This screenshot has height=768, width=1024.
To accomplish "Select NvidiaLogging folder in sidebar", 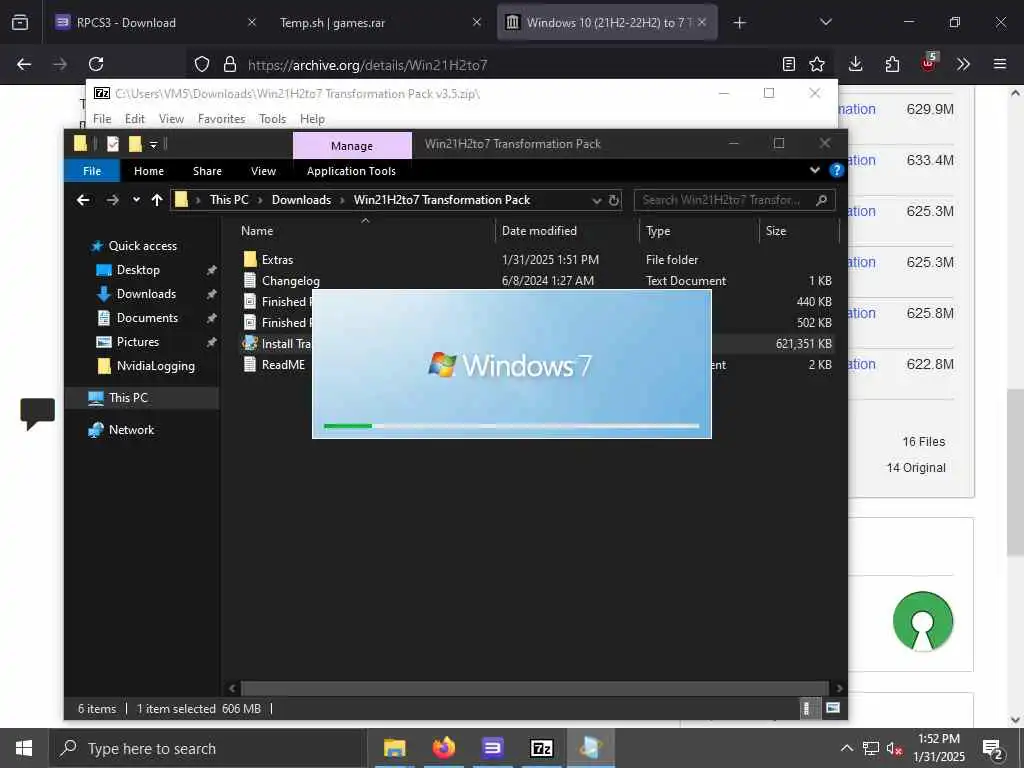I will pos(155,366).
